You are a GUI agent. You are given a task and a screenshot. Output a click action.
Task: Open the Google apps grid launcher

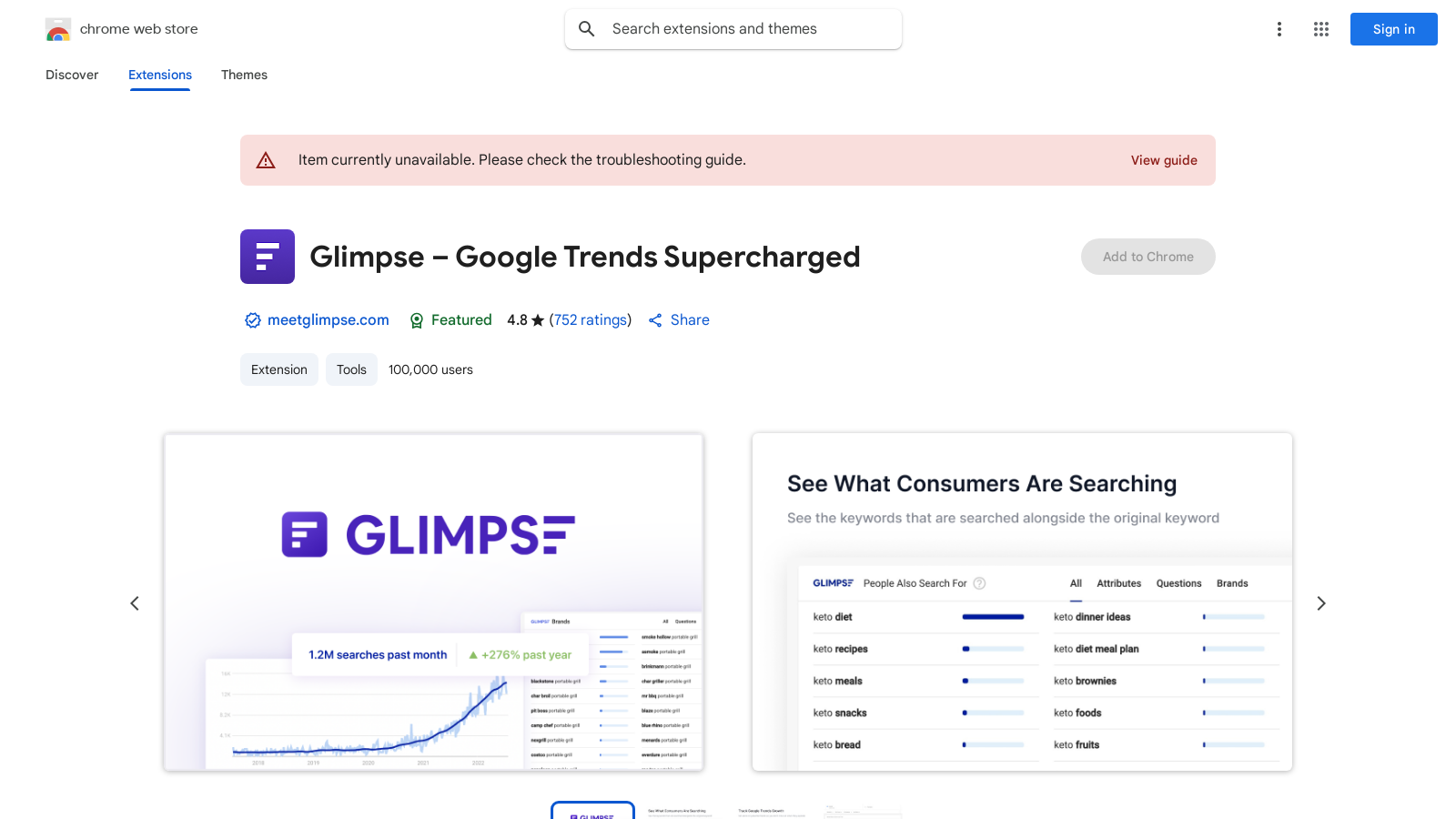1320,28
